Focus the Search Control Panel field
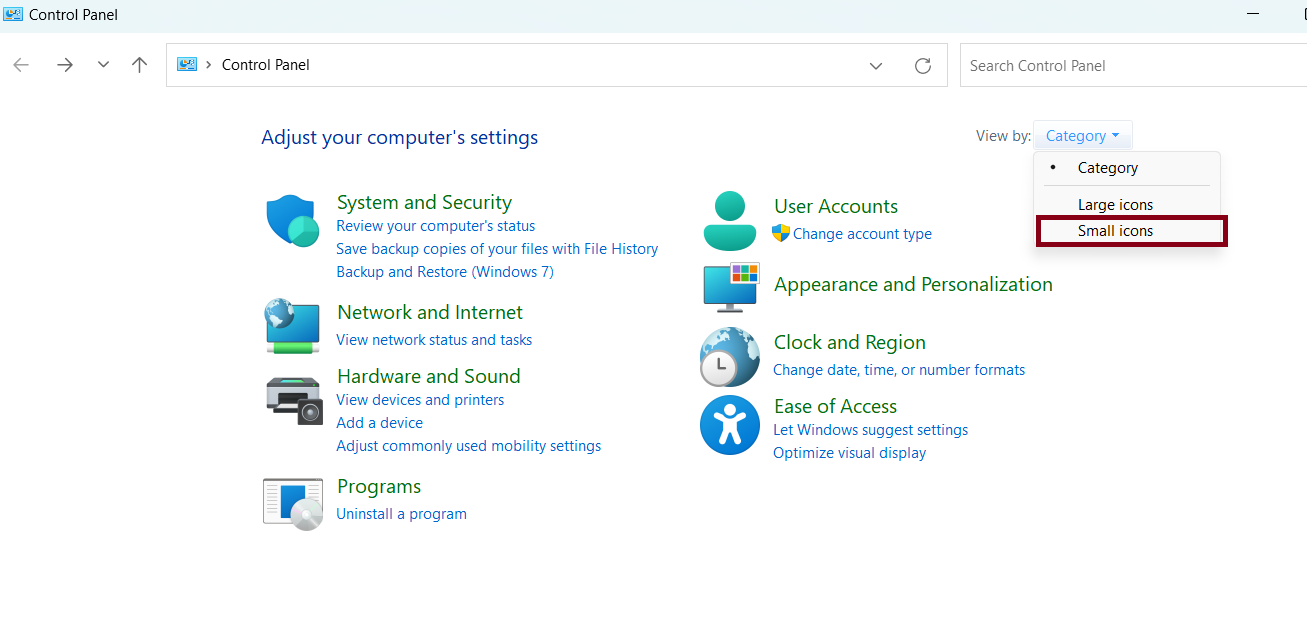Viewport: 1307px width, 644px height. click(1130, 66)
